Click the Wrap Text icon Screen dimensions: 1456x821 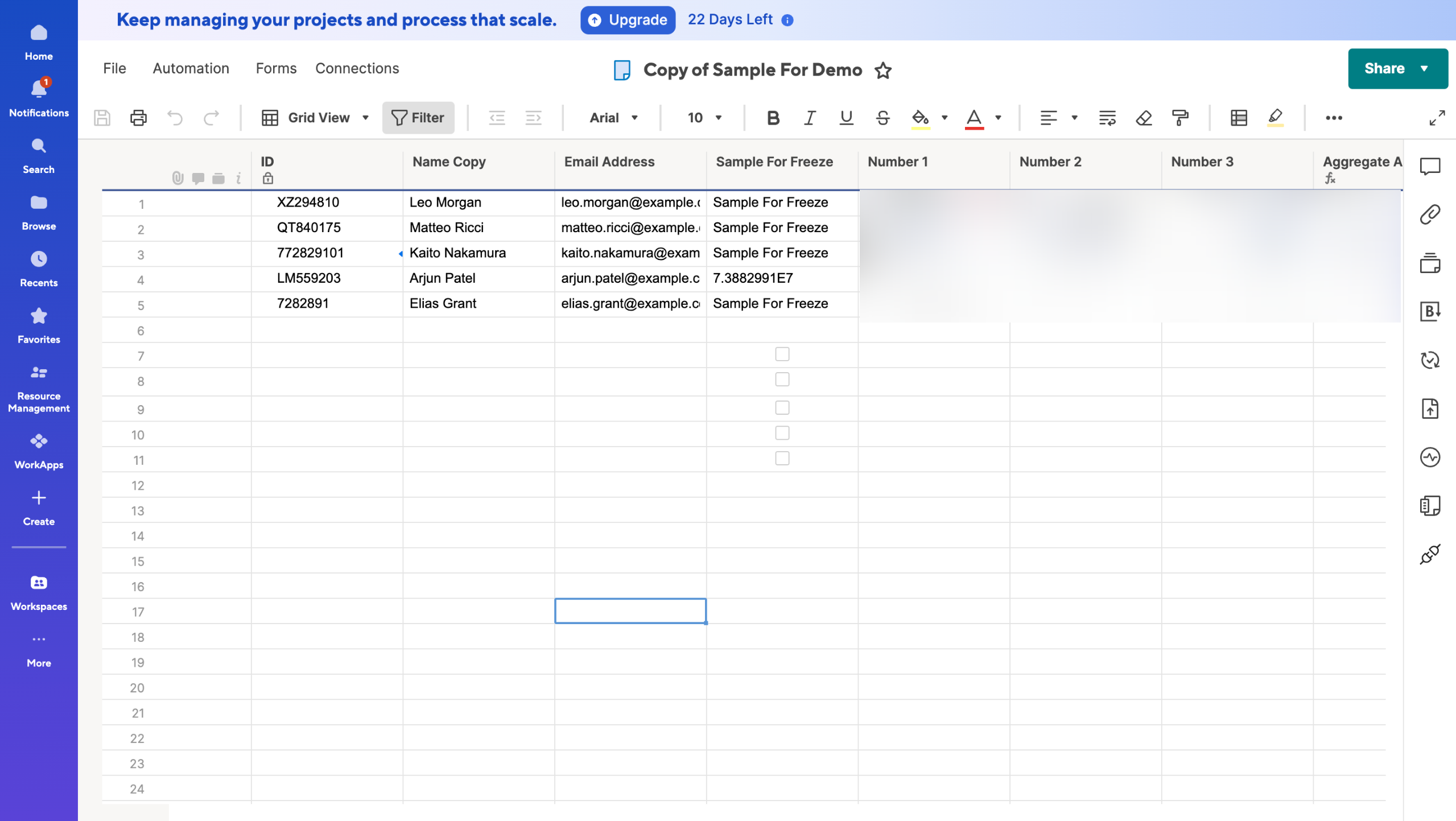(x=1107, y=118)
